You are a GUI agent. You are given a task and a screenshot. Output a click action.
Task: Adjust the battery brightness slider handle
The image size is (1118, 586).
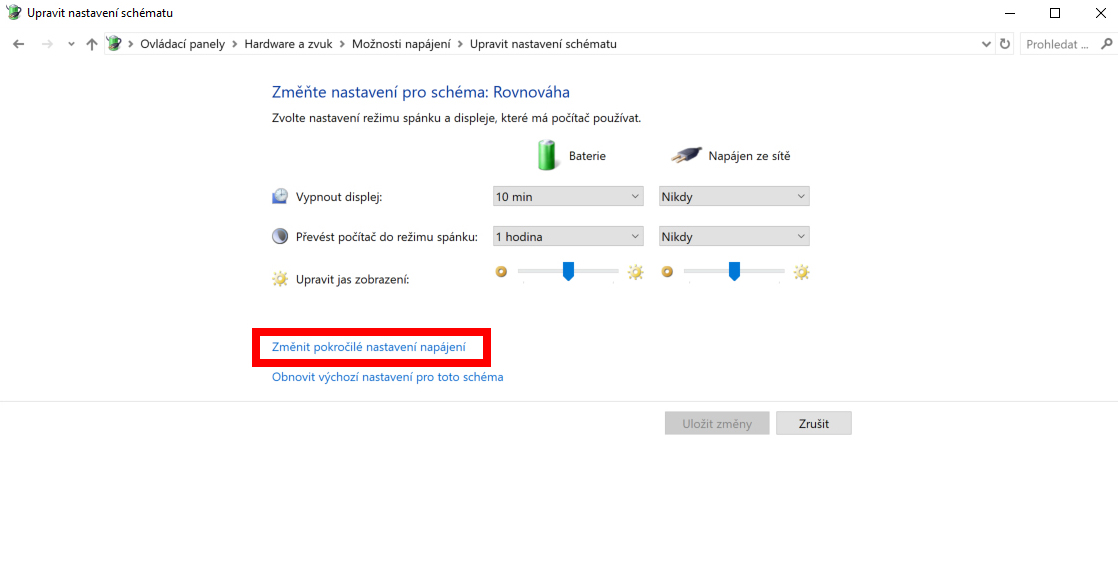pyautogui.click(x=568, y=271)
